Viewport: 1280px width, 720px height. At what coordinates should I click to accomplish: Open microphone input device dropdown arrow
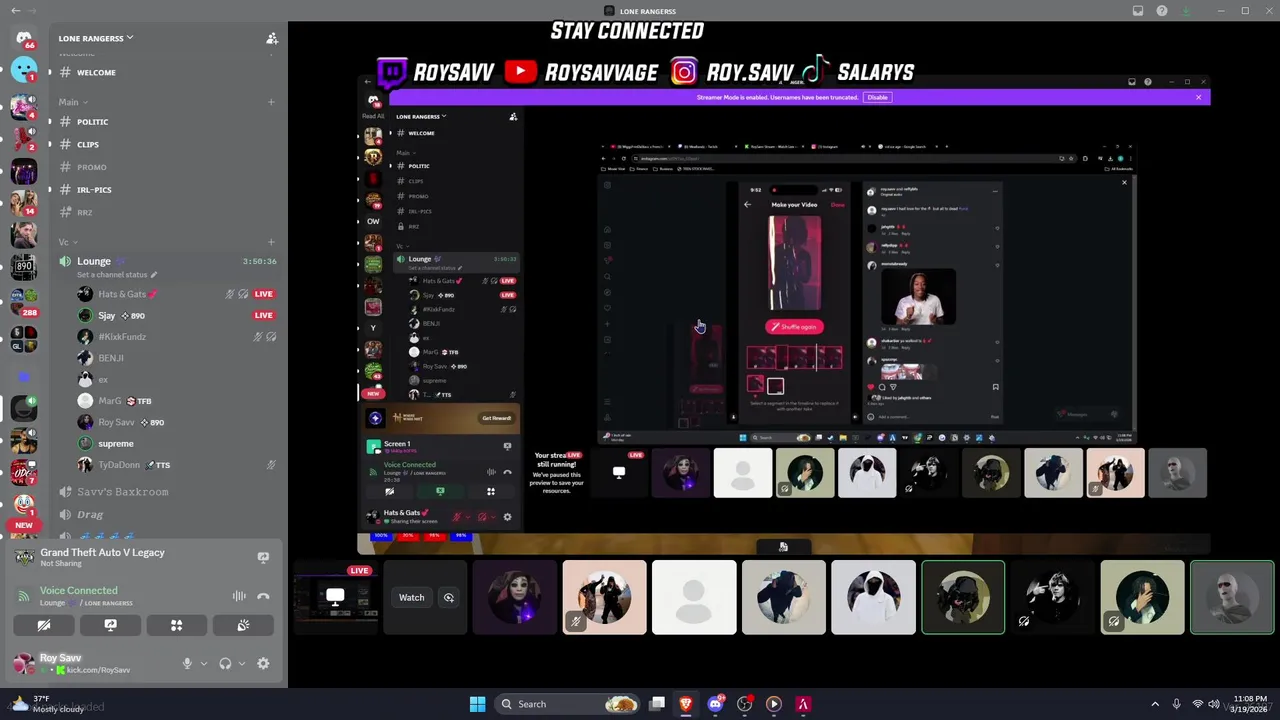pos(204,663)
